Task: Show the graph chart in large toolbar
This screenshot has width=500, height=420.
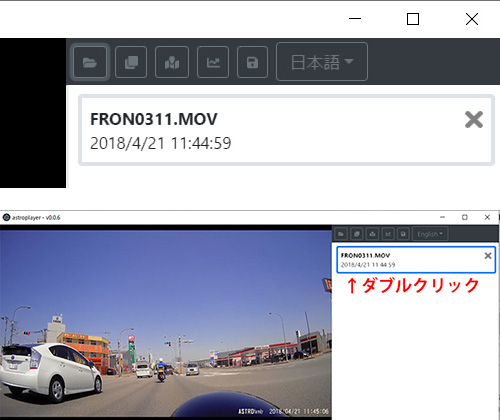Action: click(x=213, y=62)
